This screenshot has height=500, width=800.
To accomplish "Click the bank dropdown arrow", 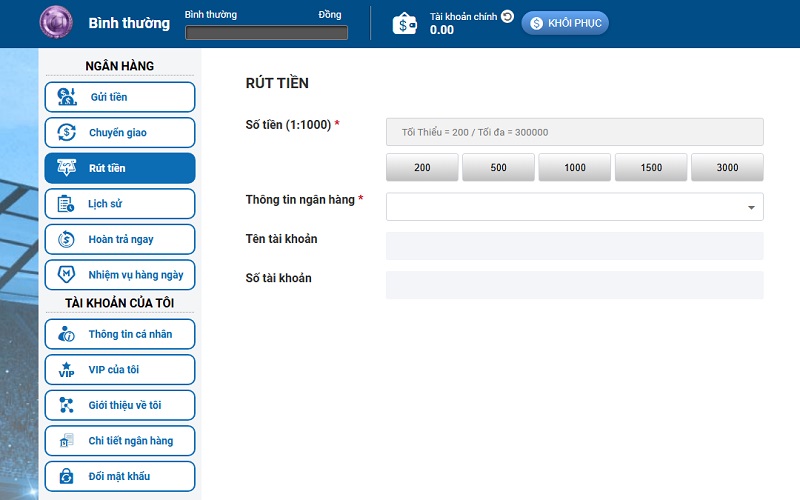I will click(751, 208).
